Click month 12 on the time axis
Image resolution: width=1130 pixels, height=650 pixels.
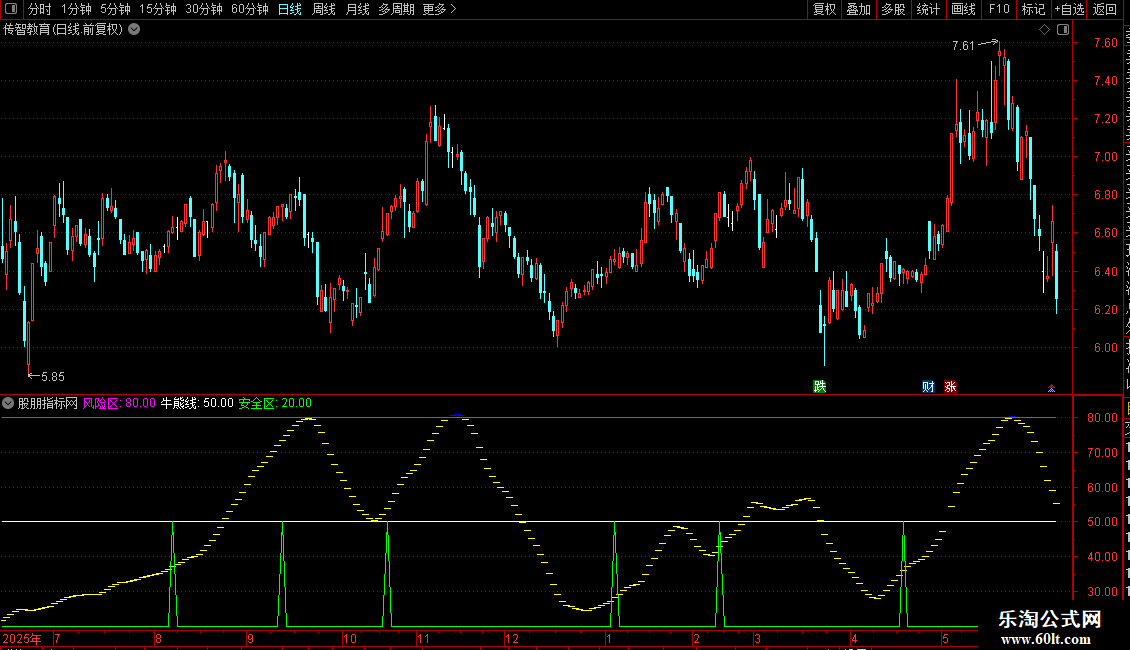pyautogui.click(x=512, y=638)
